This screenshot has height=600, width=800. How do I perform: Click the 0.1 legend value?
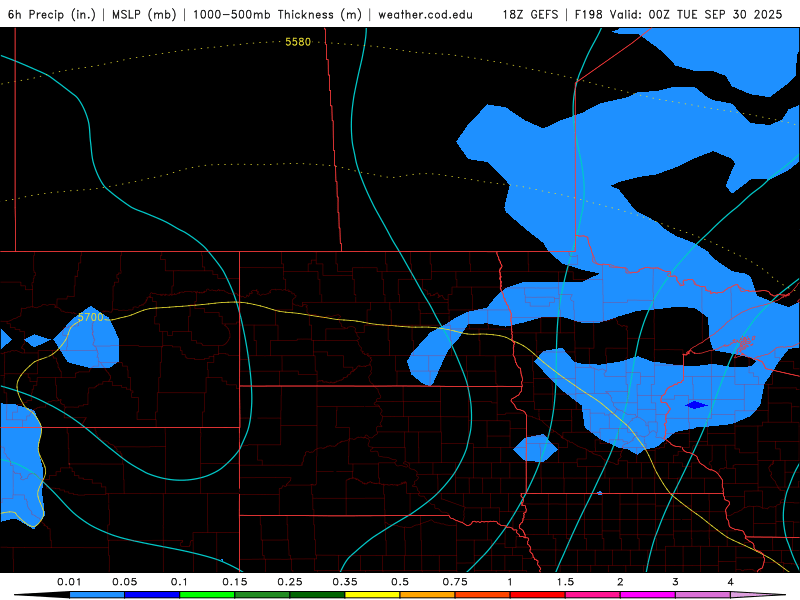click(179, 582)
